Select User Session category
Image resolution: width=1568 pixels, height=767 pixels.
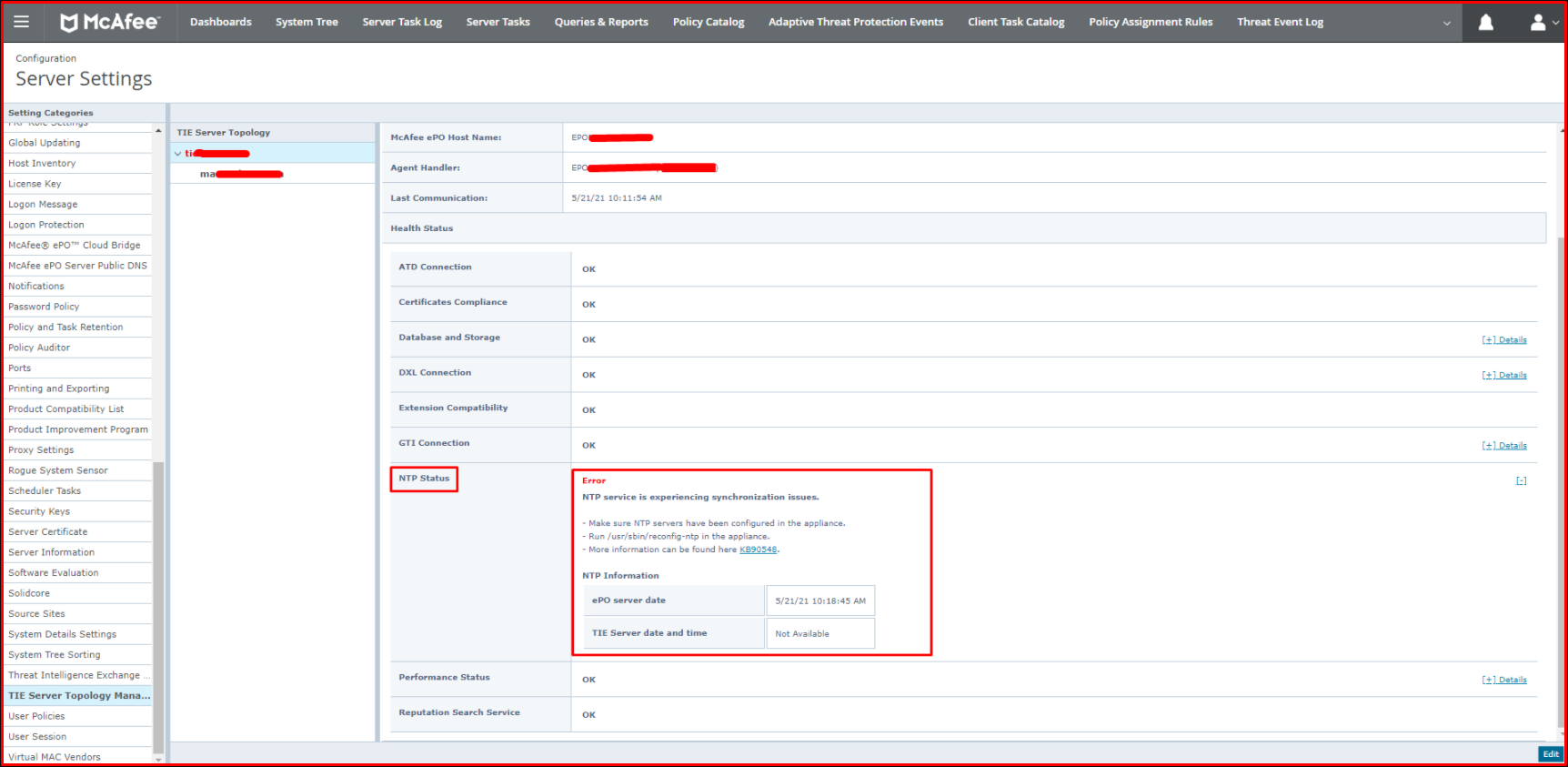(x=77, y=737)
